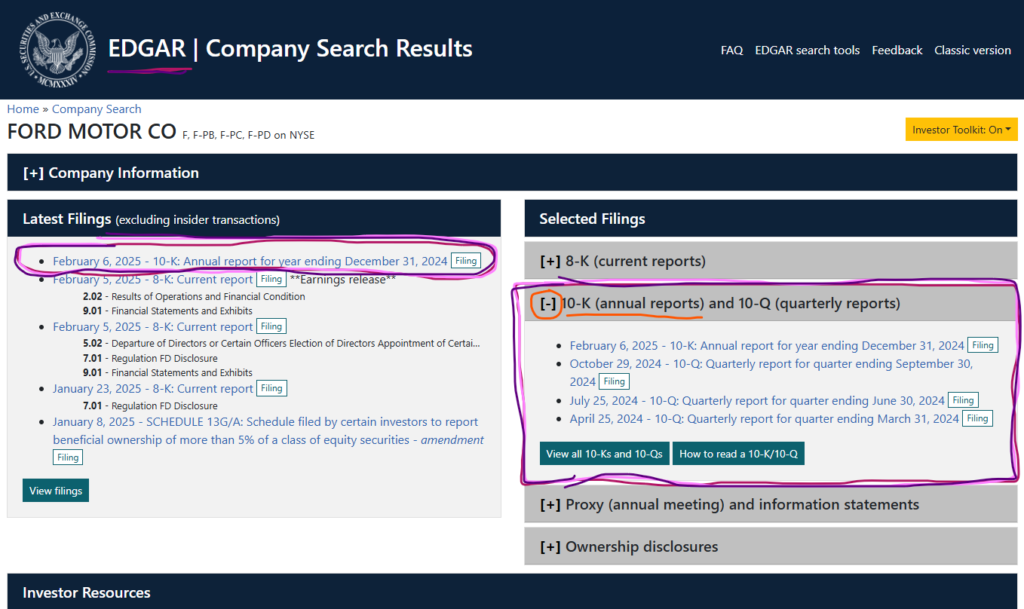
Task: Click the 'Selected Filings' panel header
Action: [x=771, y=219]
